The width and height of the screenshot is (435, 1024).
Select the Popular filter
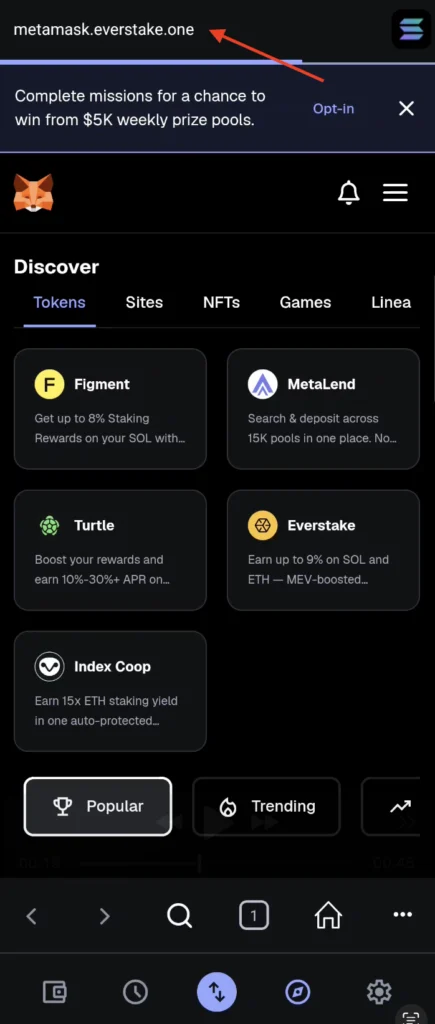(x=98, y=807)
